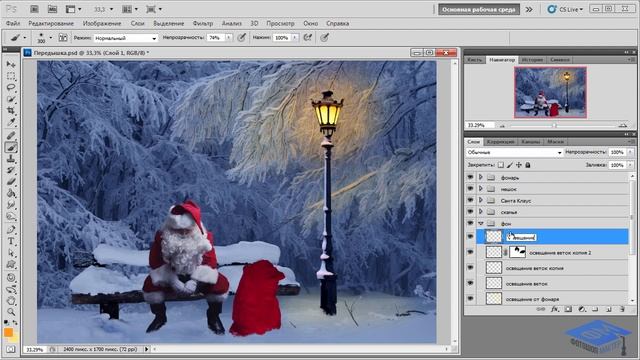Open the Фильтр menu

pos(202,23)
